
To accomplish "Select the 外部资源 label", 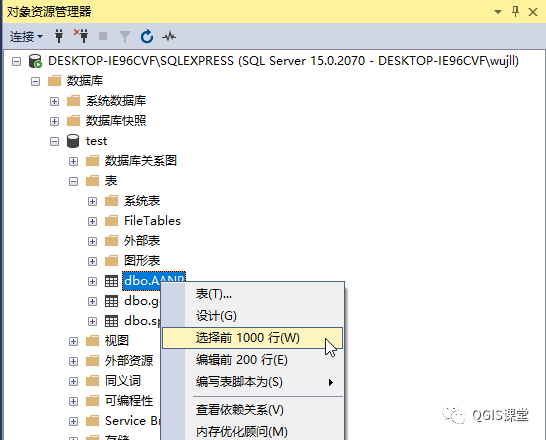I will pos(129,361).
